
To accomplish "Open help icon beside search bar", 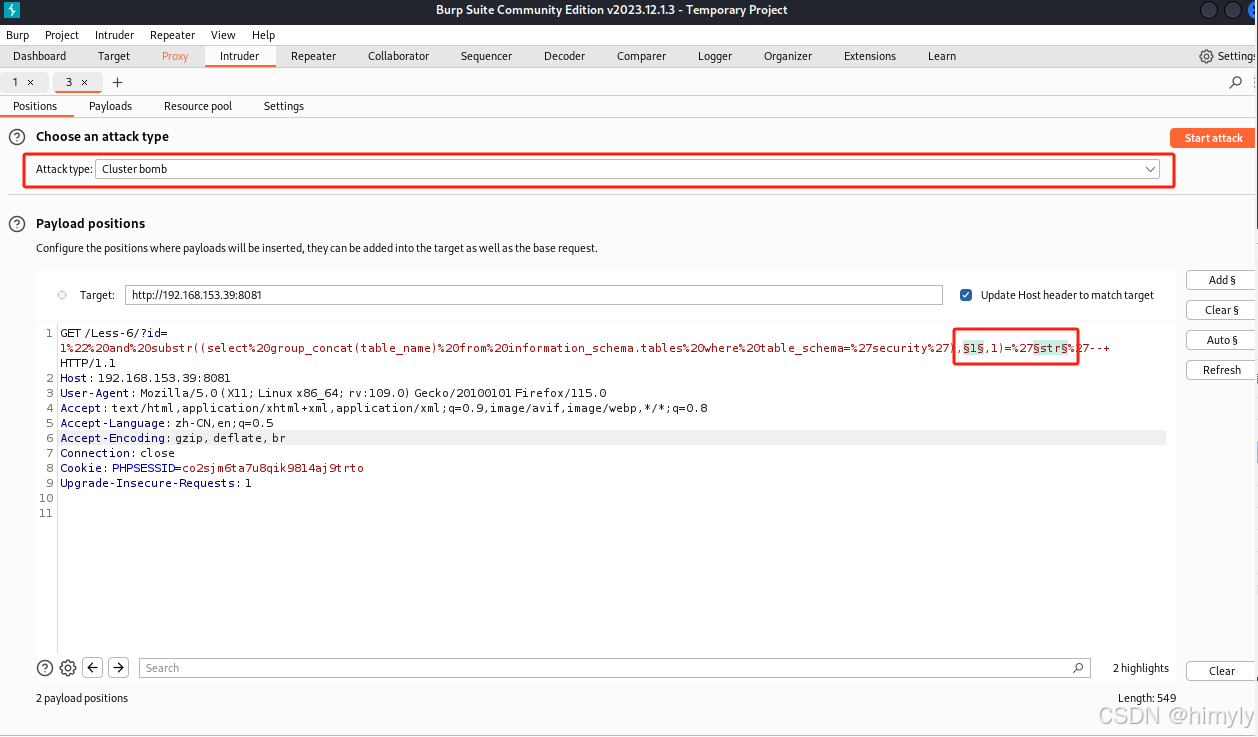I will [44, 668].
